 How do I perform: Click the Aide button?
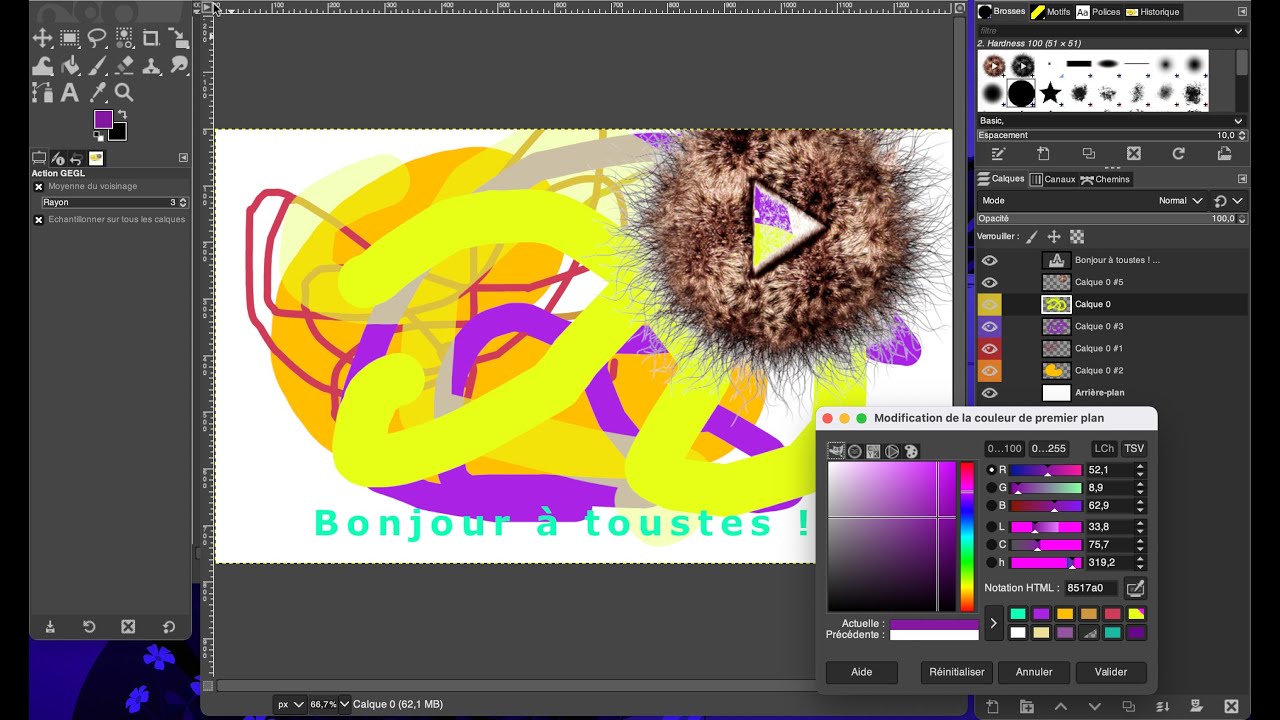862,672
